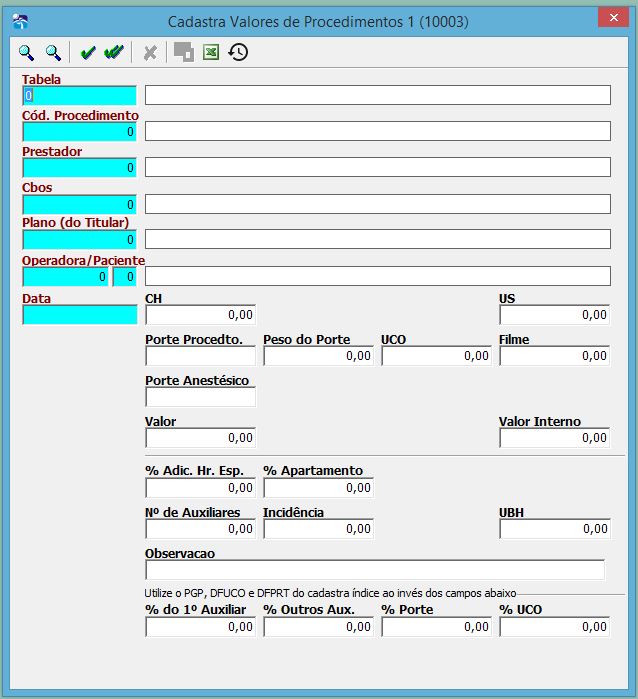Click the narrow Paciente code field
Screen dimensions: 638x699
(124, 277)
